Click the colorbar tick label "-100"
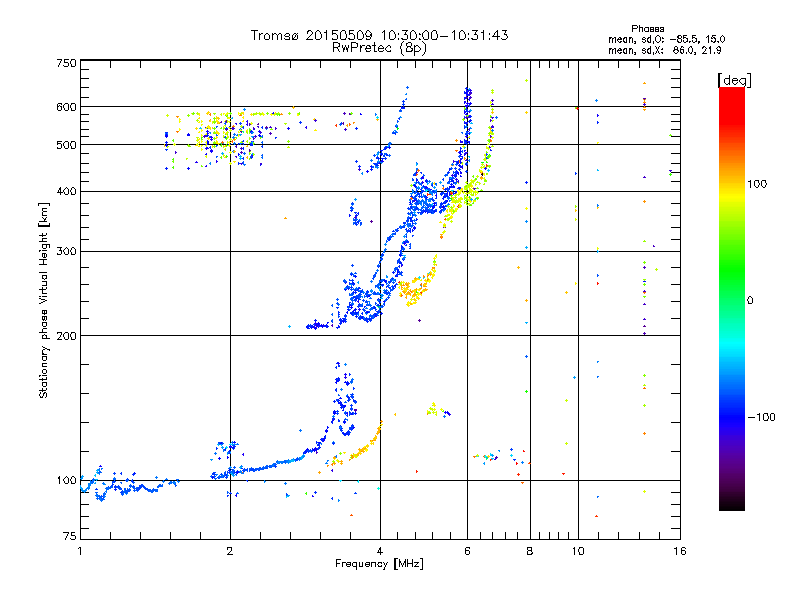Image resolution: width=800 pixels, height=600 pixels. tap(761, 417)
